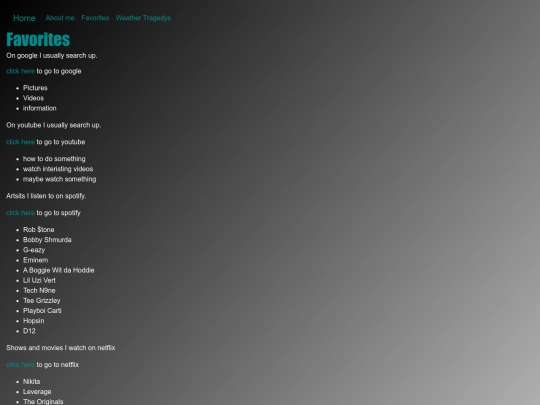
Task: Click 'maybe watch something' list item
Action: point(60,179)
